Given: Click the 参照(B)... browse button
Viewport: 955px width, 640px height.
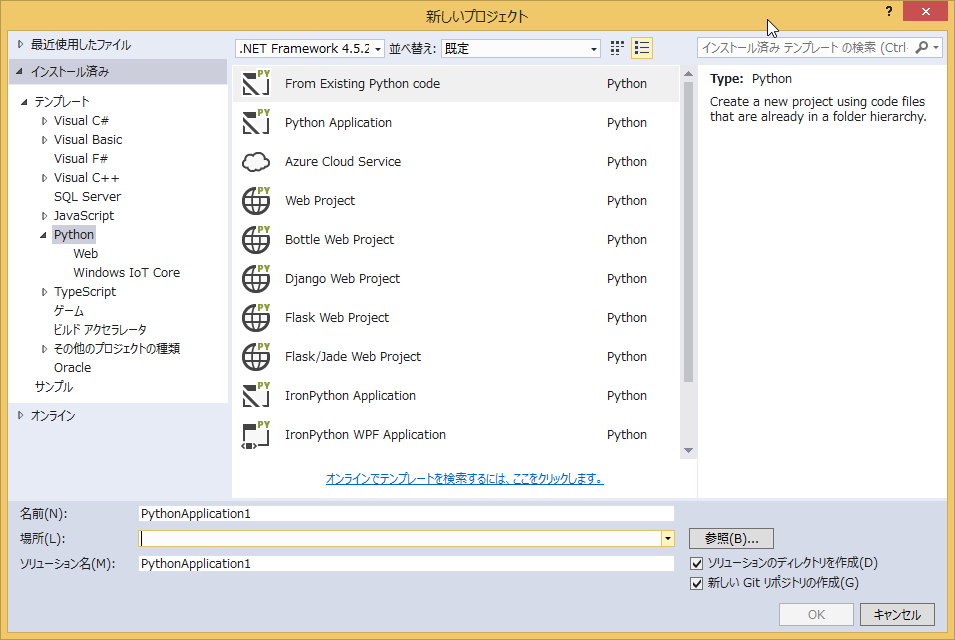Looking at the screenshot, I should (731, 539).
